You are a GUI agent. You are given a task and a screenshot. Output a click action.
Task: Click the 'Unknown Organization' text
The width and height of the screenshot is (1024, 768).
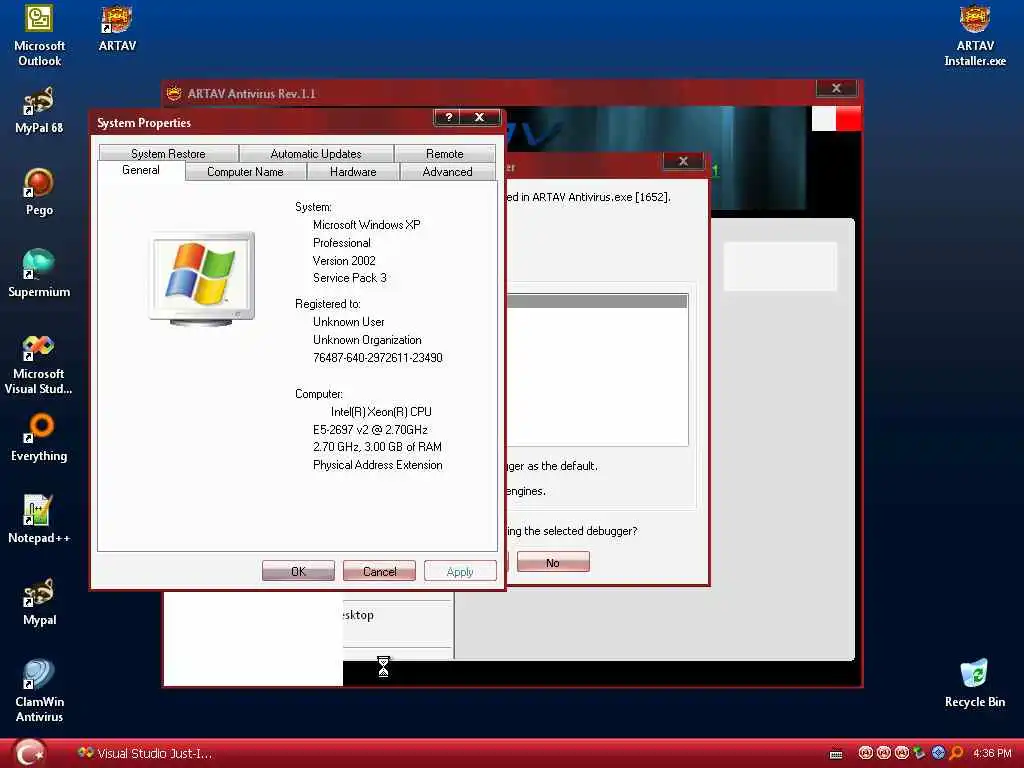[x=367, y=340]
